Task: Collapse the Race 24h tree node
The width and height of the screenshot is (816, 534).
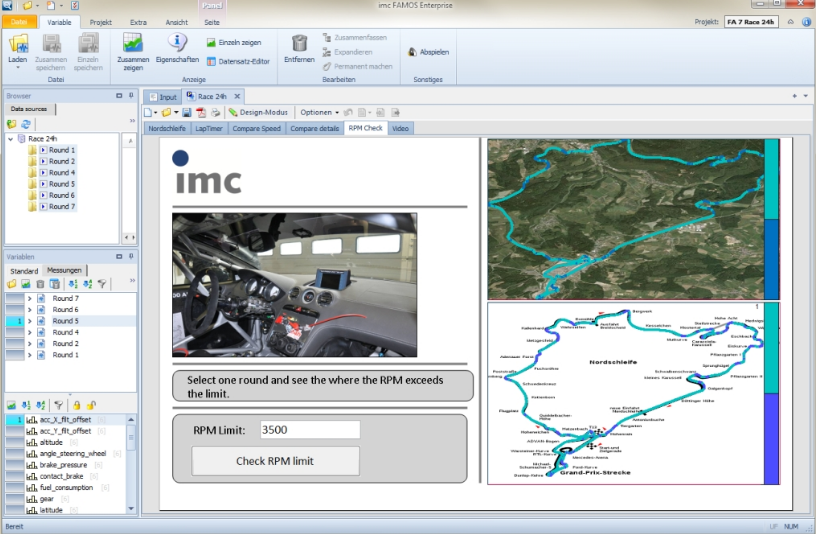Action: click(x=10, y=139)
